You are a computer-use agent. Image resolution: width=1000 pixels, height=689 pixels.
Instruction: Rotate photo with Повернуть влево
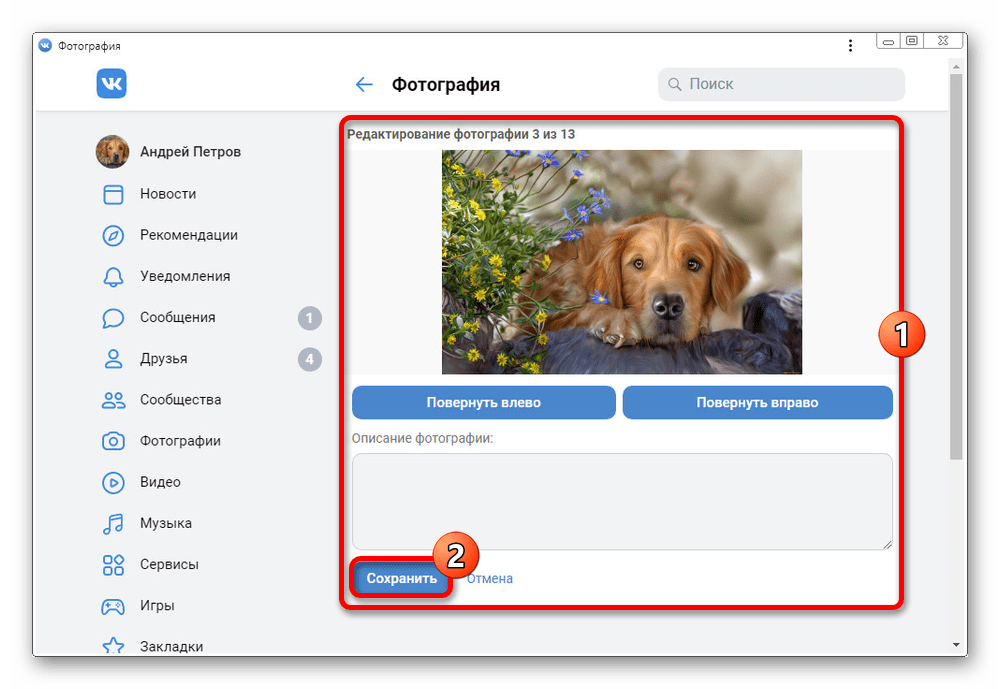pyautogui.click(x=483, y=403)
